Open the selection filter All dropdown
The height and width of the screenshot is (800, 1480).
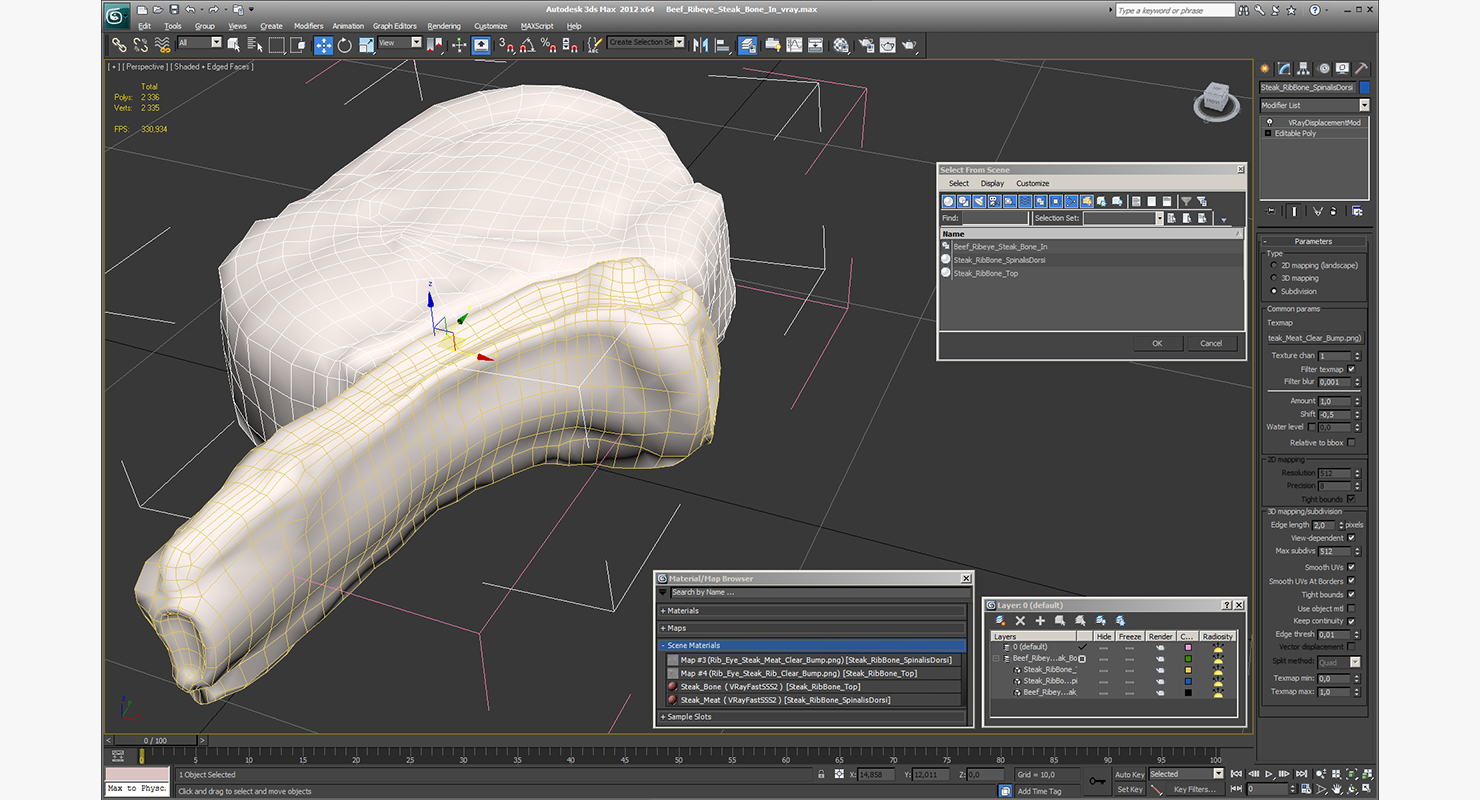click(x=199, y=43)
